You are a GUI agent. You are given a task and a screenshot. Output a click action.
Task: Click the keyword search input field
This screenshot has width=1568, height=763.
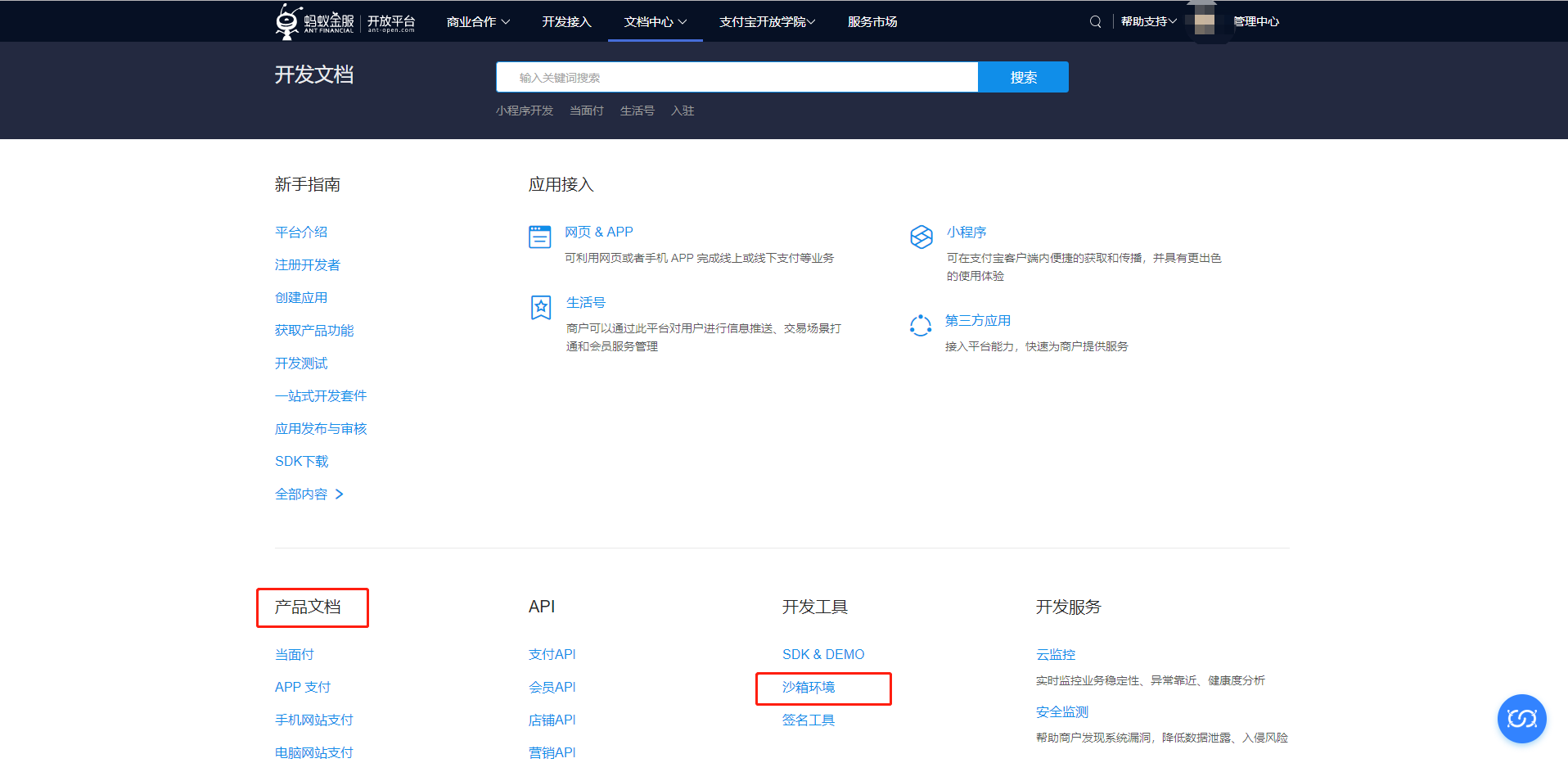[x=737, y=78]
